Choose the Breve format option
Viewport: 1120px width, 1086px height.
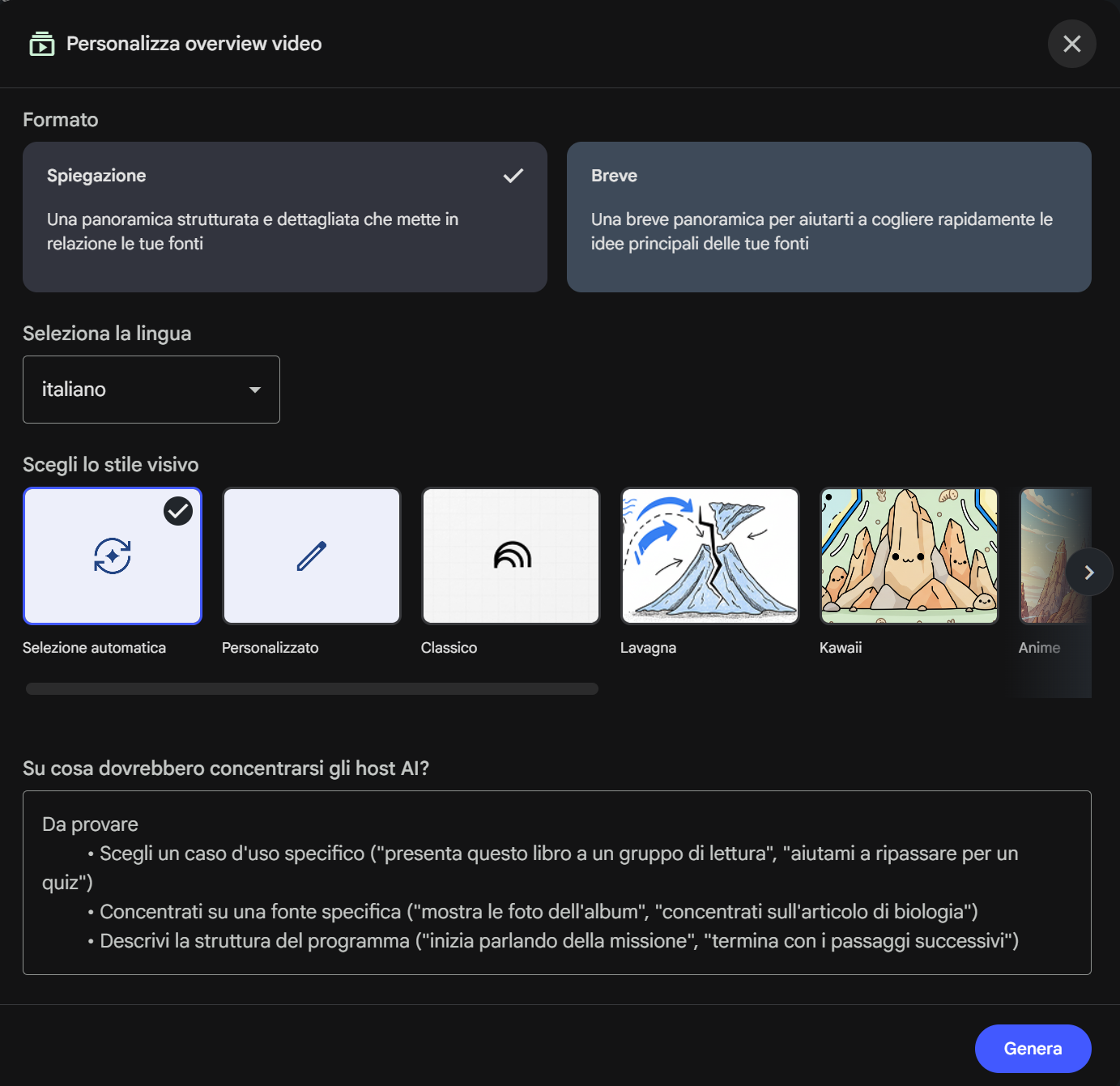828,217
